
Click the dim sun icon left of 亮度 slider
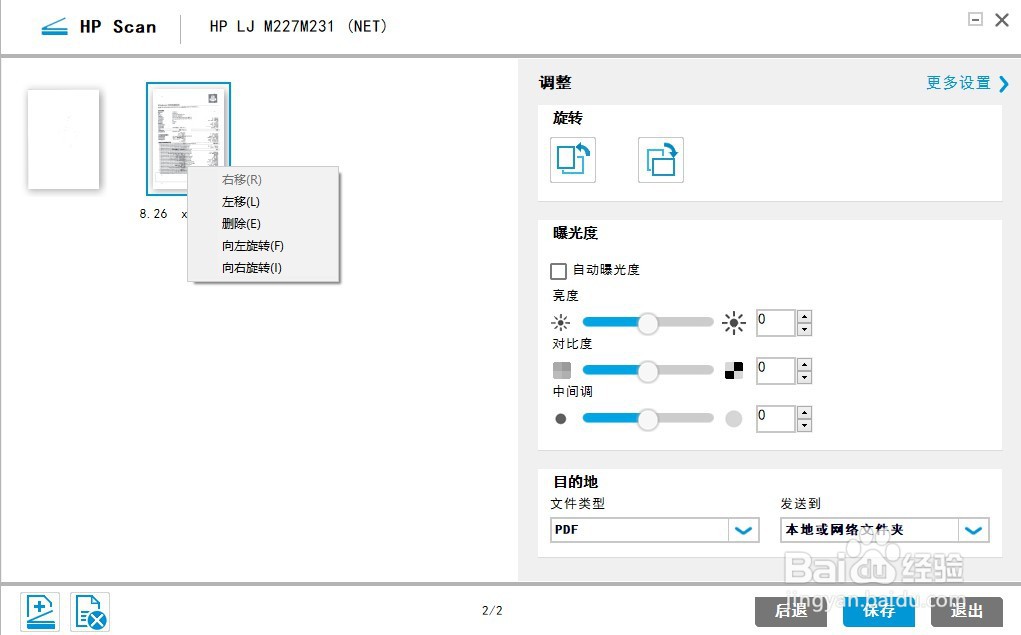click(561, 322)
